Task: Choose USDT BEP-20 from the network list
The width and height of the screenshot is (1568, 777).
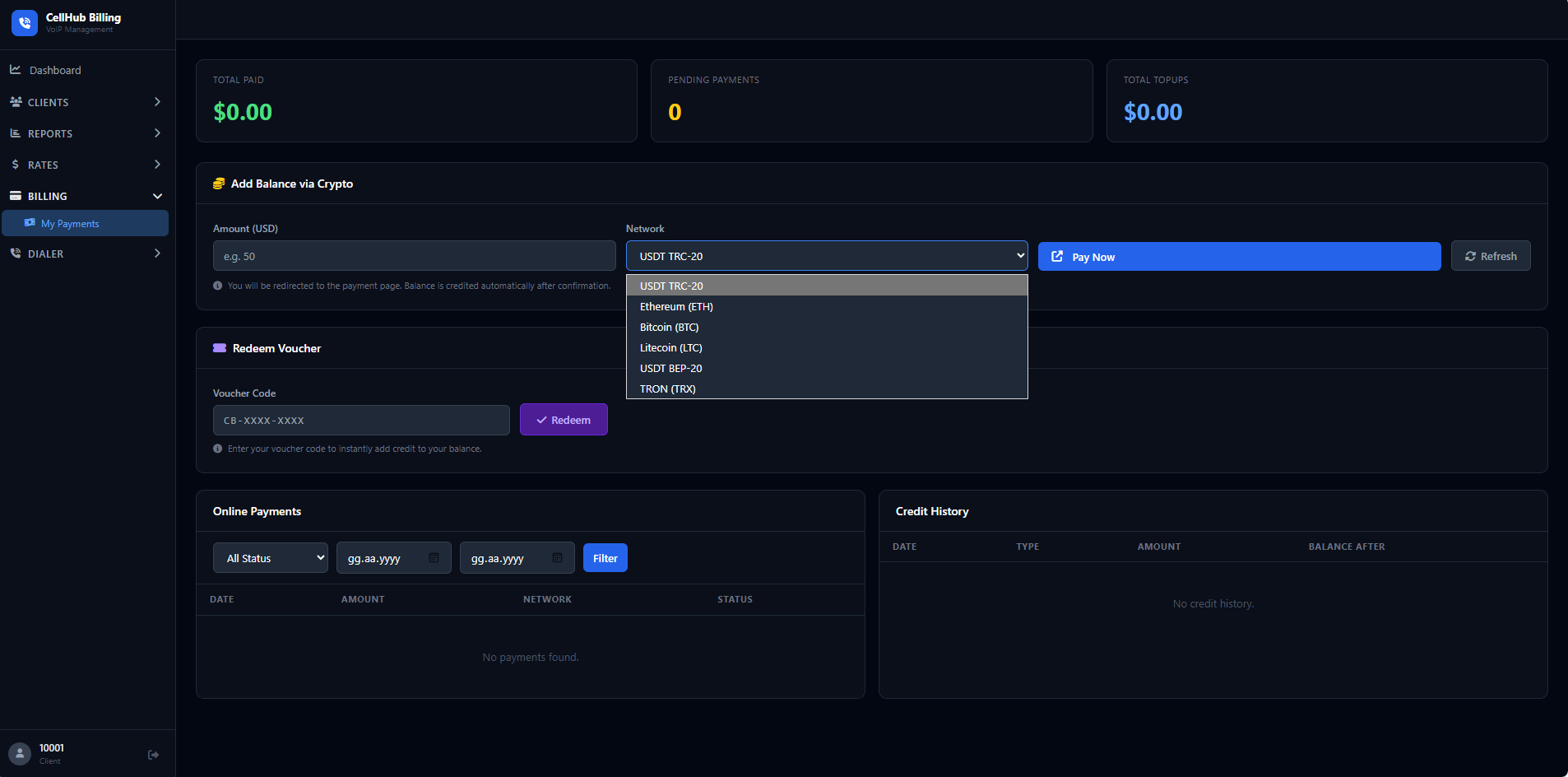Action: point(827,368)
